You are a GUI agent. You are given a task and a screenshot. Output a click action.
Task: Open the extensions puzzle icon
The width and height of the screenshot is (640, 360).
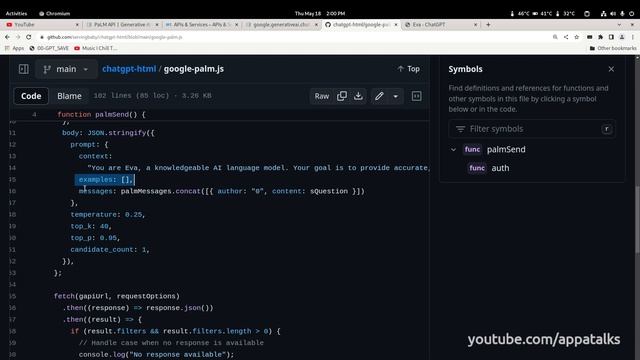600,37
